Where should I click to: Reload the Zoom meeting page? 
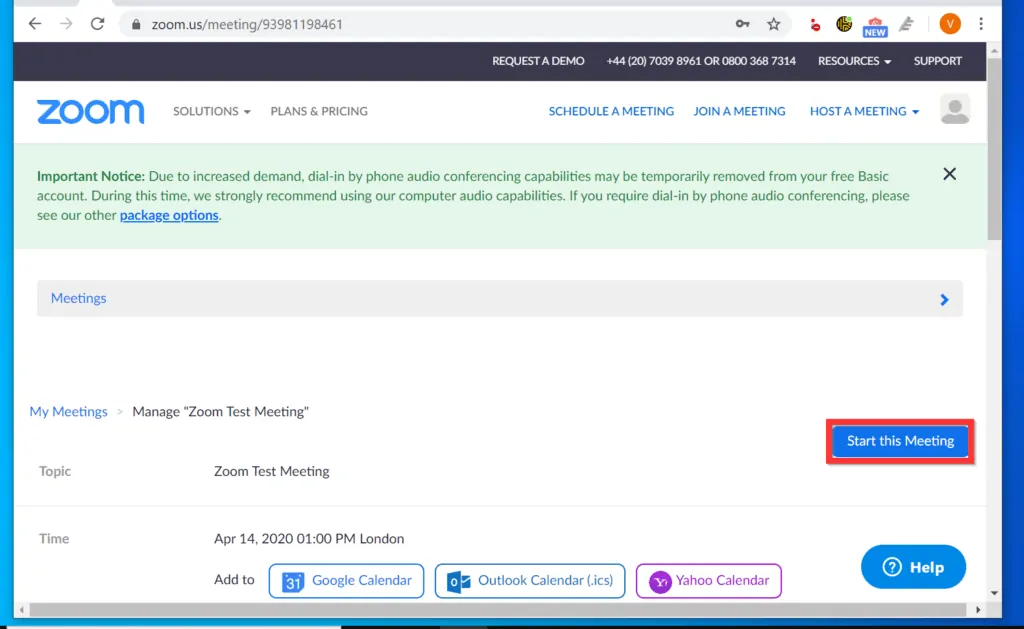tap(97, 24)
